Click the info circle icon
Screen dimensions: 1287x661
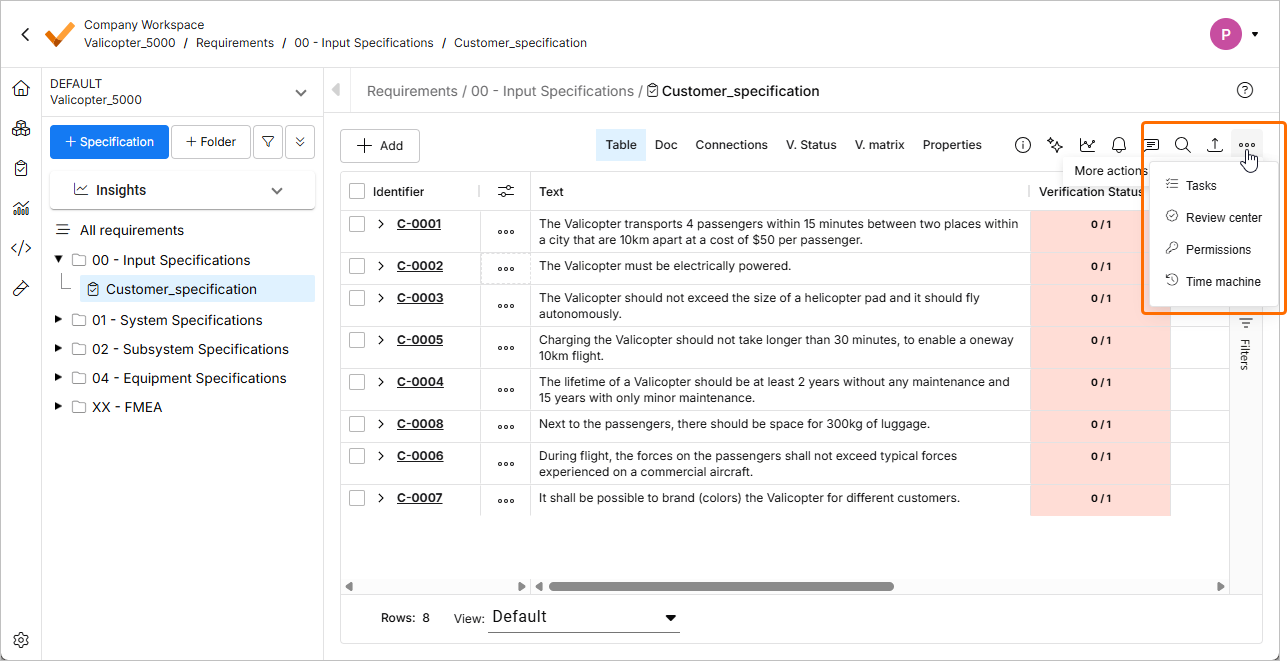click(1023, 145)
